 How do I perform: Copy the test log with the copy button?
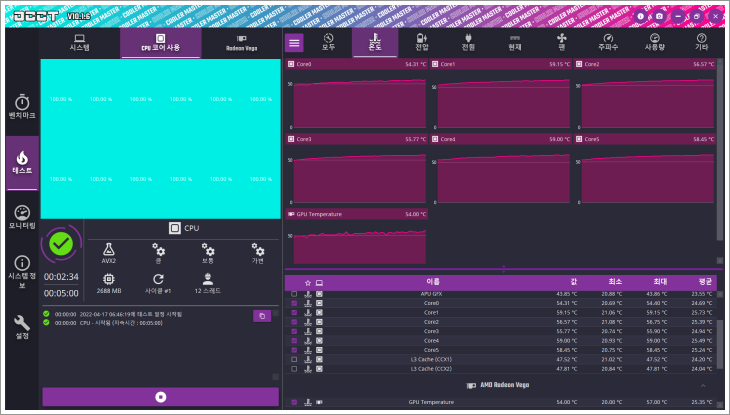[262, 316]
